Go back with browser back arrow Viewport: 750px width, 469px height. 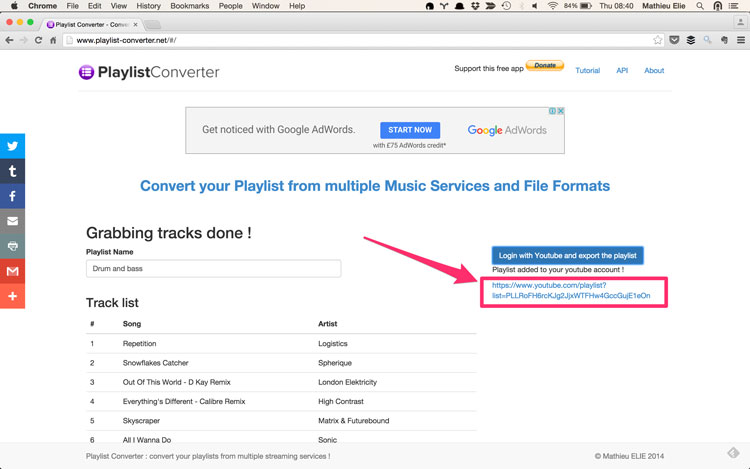[x=9, y=40]
